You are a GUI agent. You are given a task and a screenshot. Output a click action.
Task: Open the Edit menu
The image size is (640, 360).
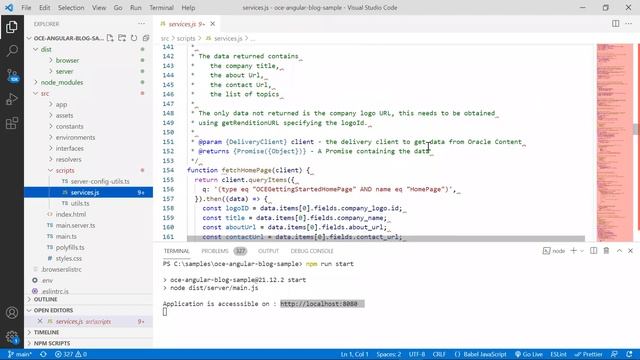(44, 8)
